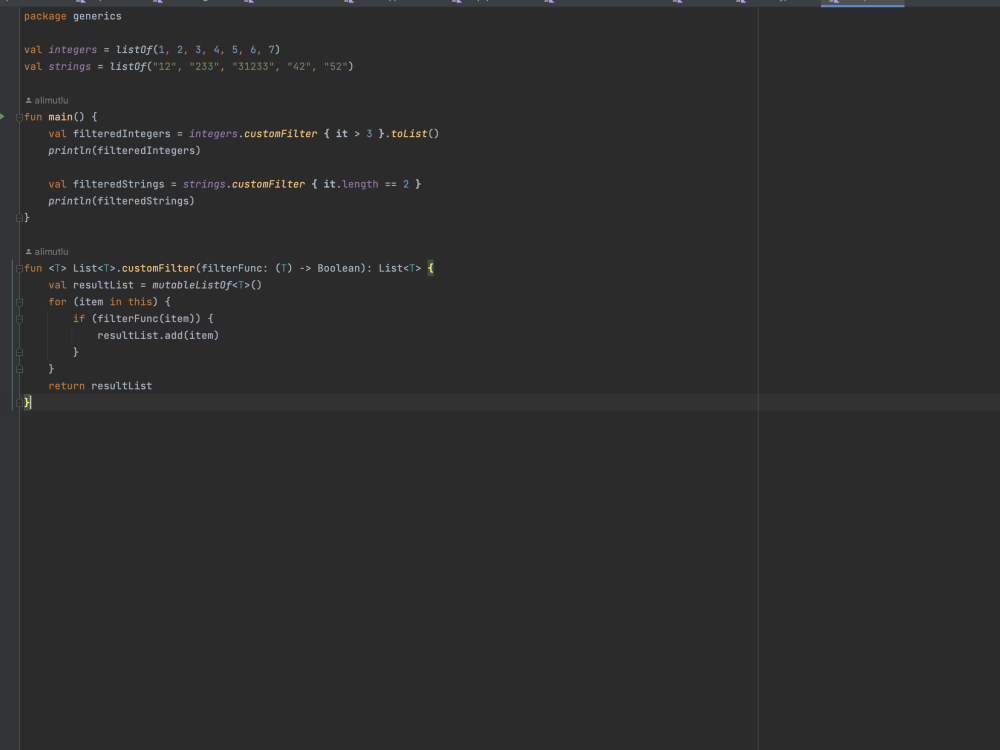Click the highlighted closing brace on last line
Screen dimensions: 1000x750
[x=27, y=402]
